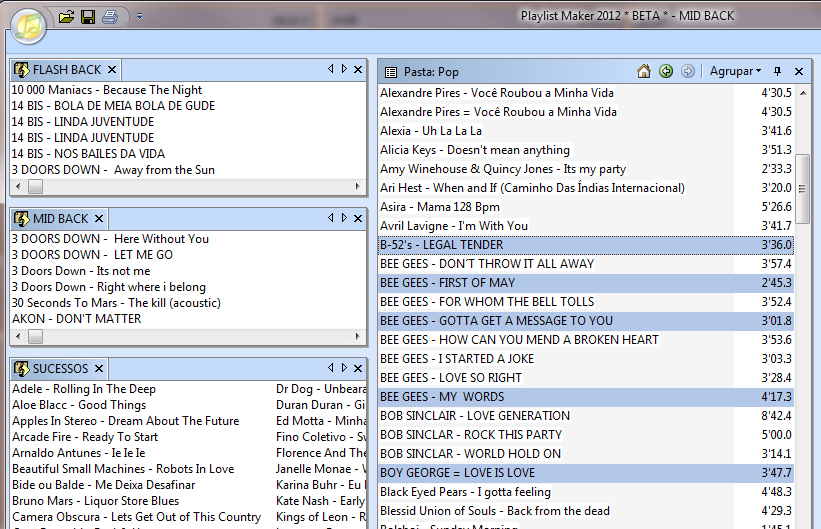Click the Playlist Maker application orb button

tap(28, 26)
